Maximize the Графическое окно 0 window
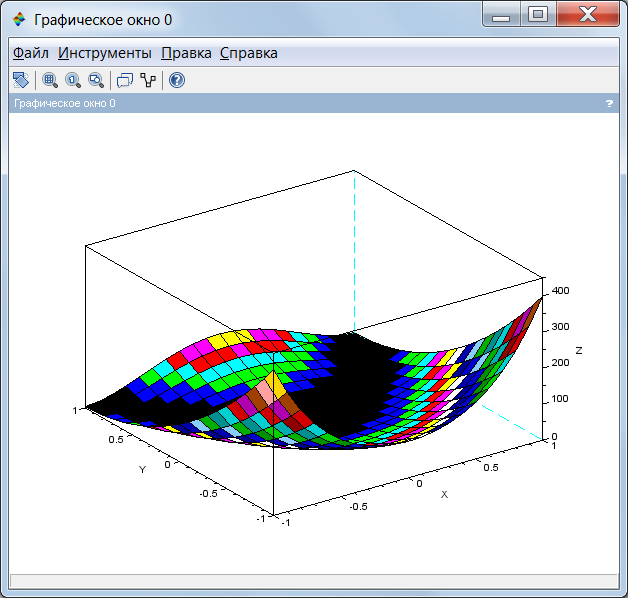This screenshot has width=628, height=598. click(x=538, y=15)
